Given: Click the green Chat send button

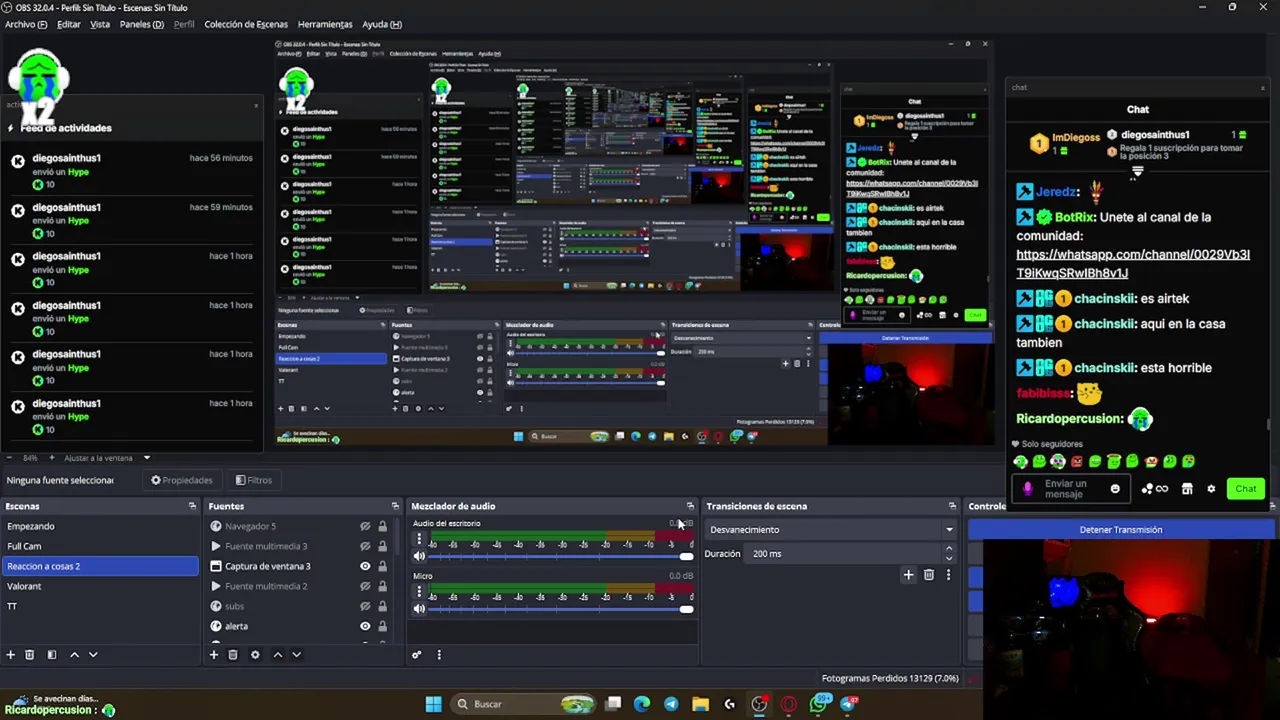Looking at the screenshot, I should pos(1245,489).
